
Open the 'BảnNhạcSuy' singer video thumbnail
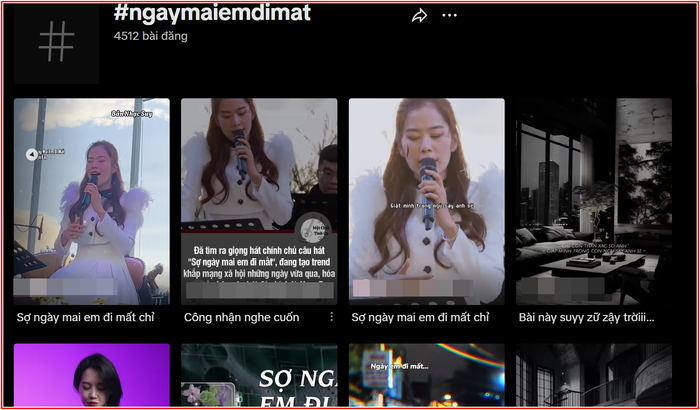pyautogui.click(x=92, y=201)
